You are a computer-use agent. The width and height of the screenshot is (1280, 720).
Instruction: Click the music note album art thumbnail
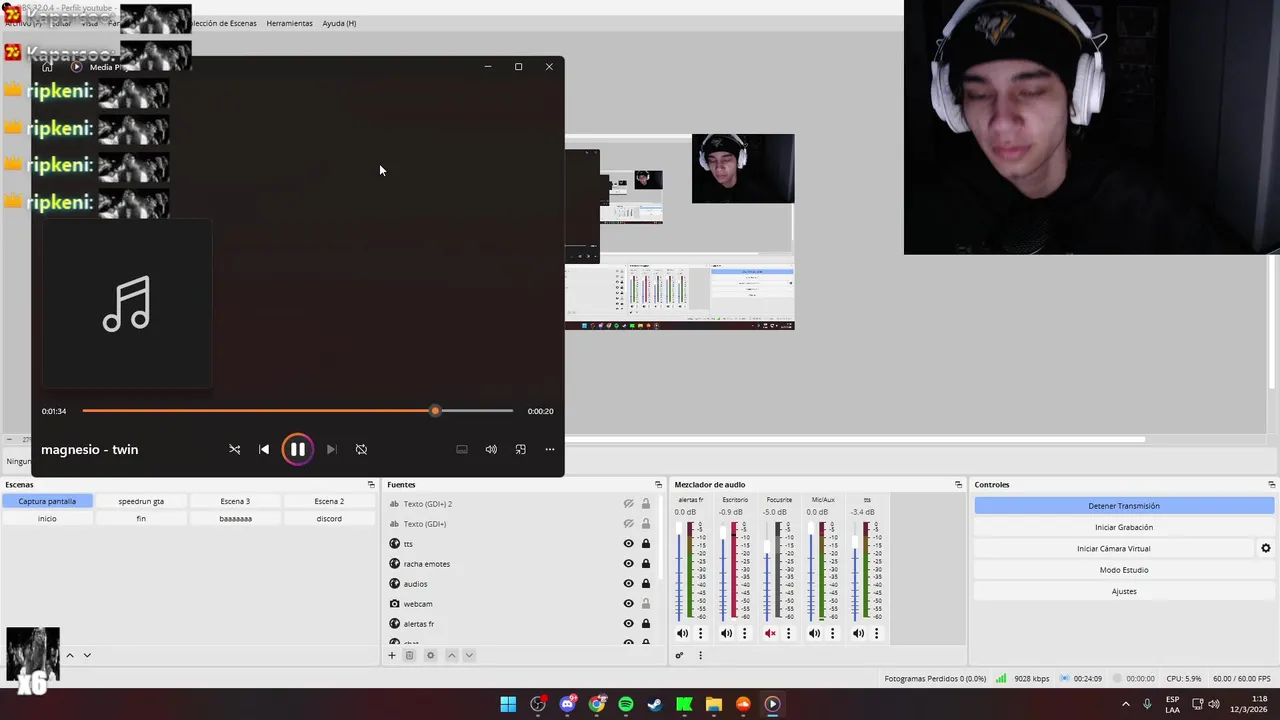tap(127, 303)
